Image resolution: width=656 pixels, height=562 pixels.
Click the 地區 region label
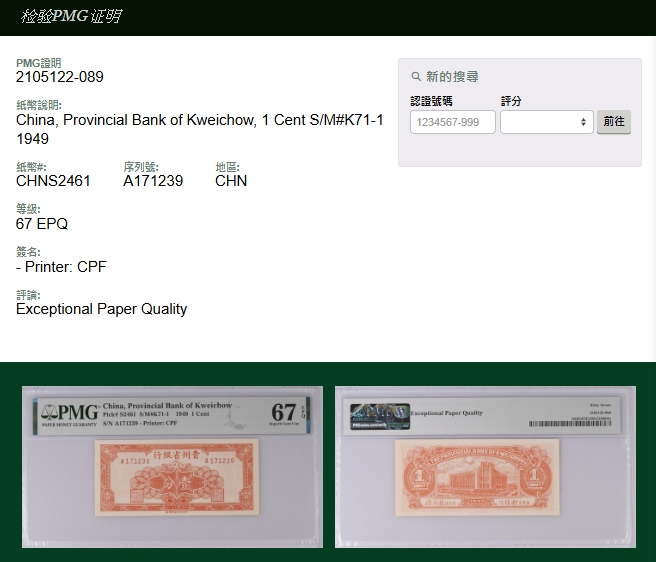click(227, 167)
